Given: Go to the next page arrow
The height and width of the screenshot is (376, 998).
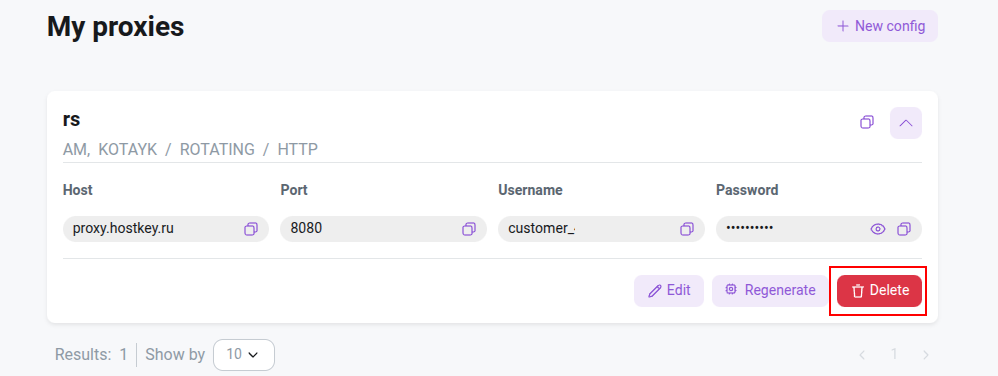Looking at the screenshot, I should [x=925, y=354].
